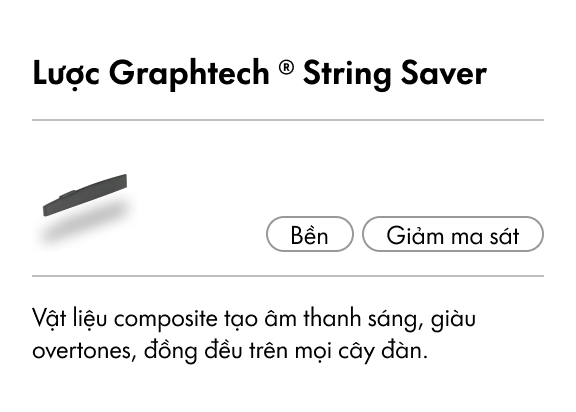Click the right tip of the saddle image
Screen dimensions: 576x412
[124, 181]
